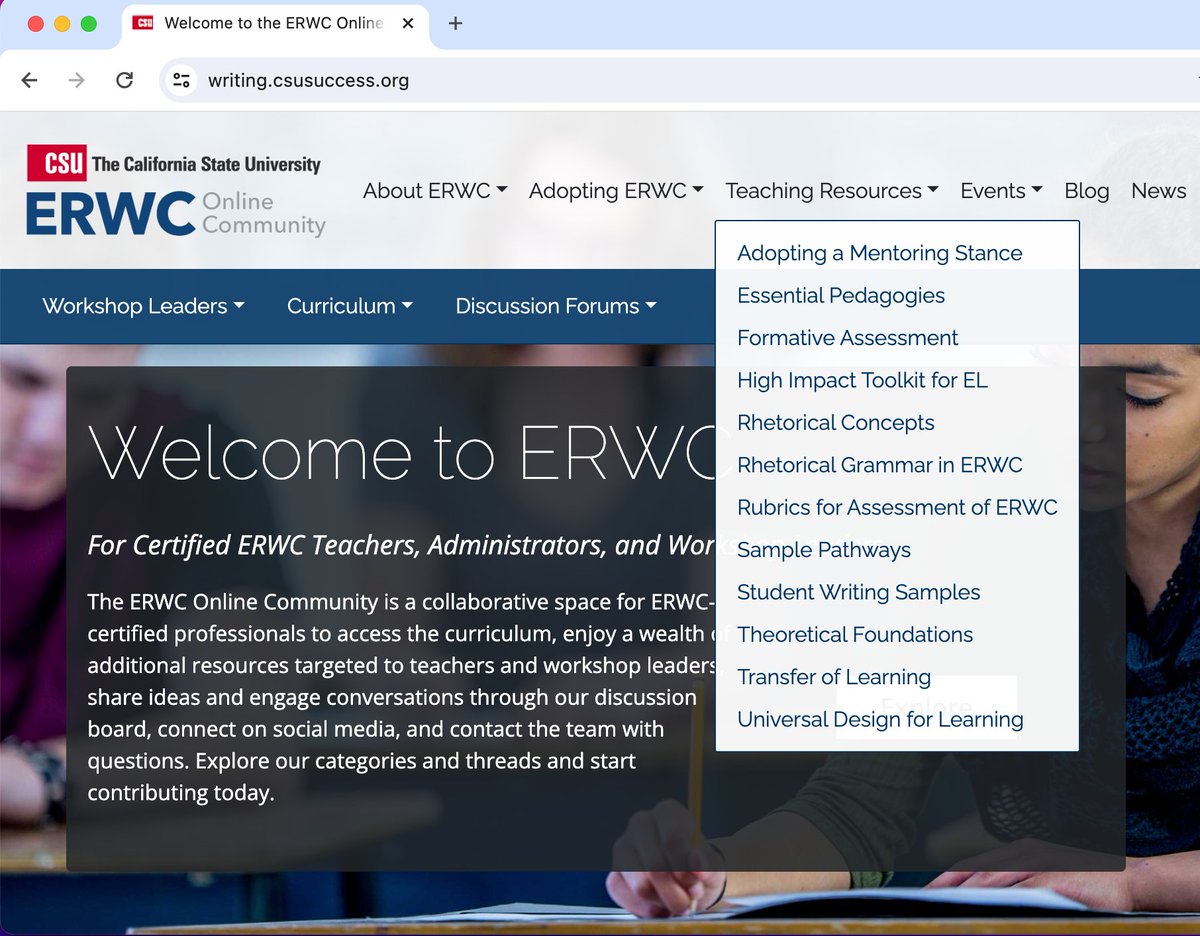
Task: Open Student Writing Samples
Action: tap(859, 592)
